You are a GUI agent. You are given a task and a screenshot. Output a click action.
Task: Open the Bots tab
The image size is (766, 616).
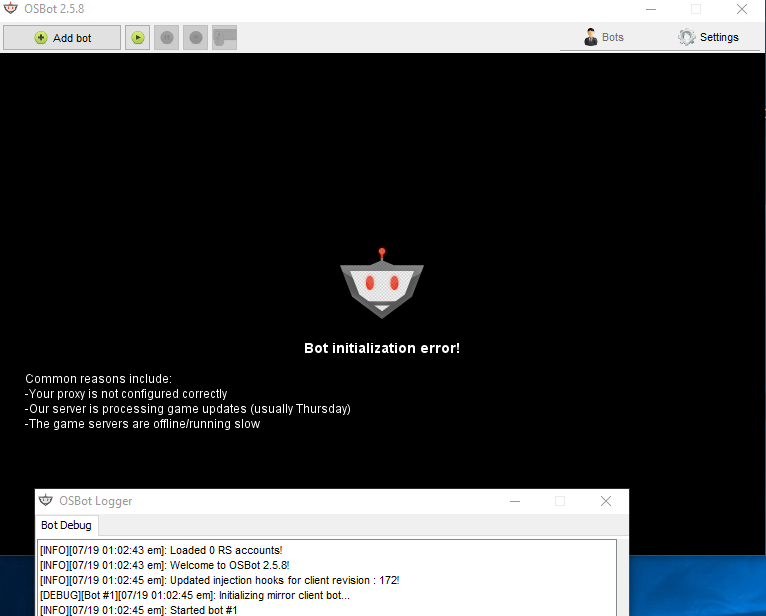tap(604, 37)
